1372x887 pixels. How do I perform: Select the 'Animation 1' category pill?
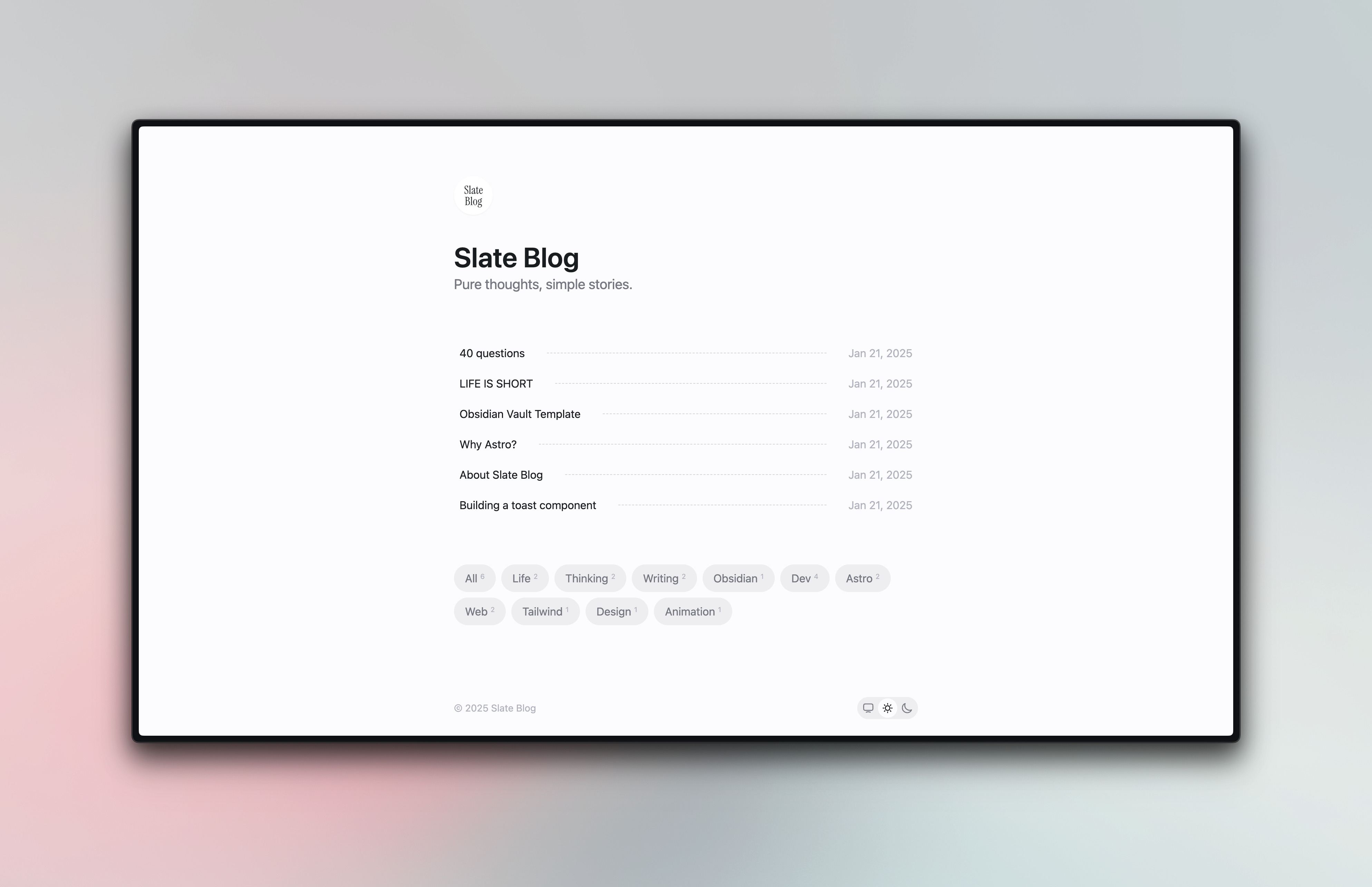693,611
